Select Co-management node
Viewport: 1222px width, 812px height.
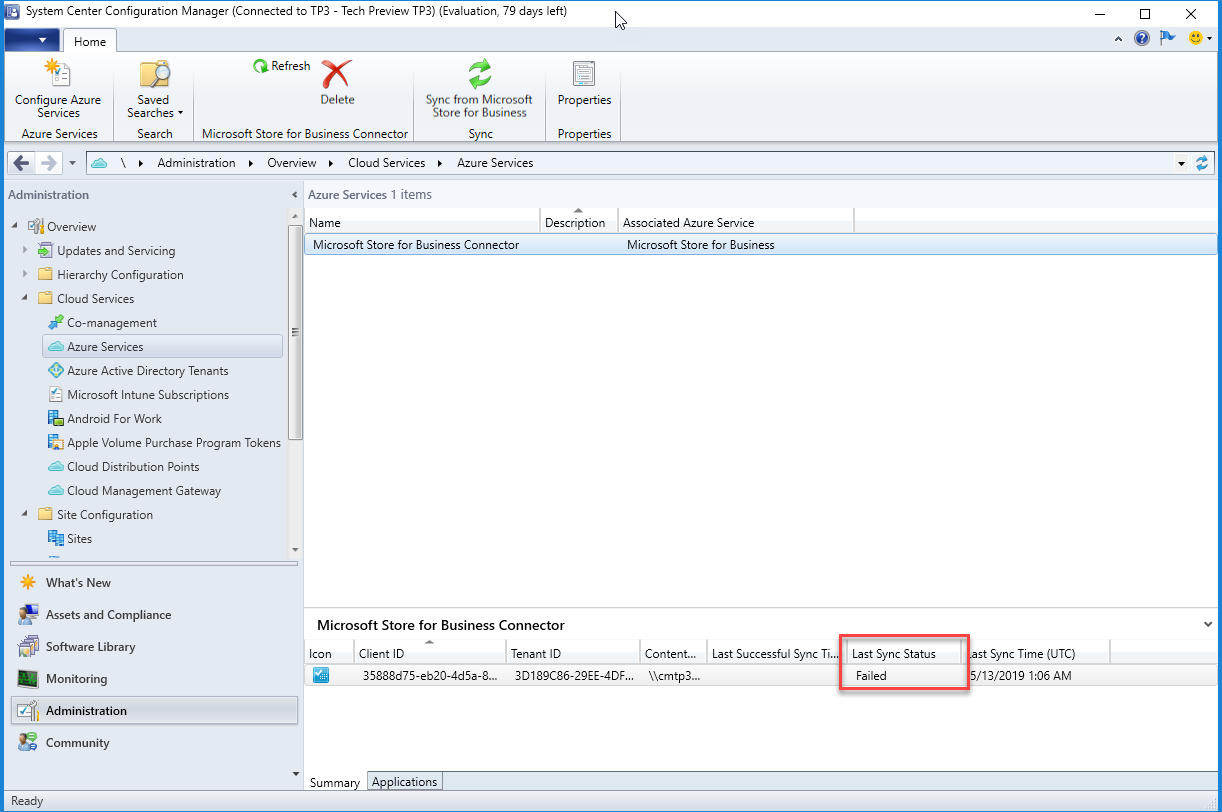(x=112, y=323)
